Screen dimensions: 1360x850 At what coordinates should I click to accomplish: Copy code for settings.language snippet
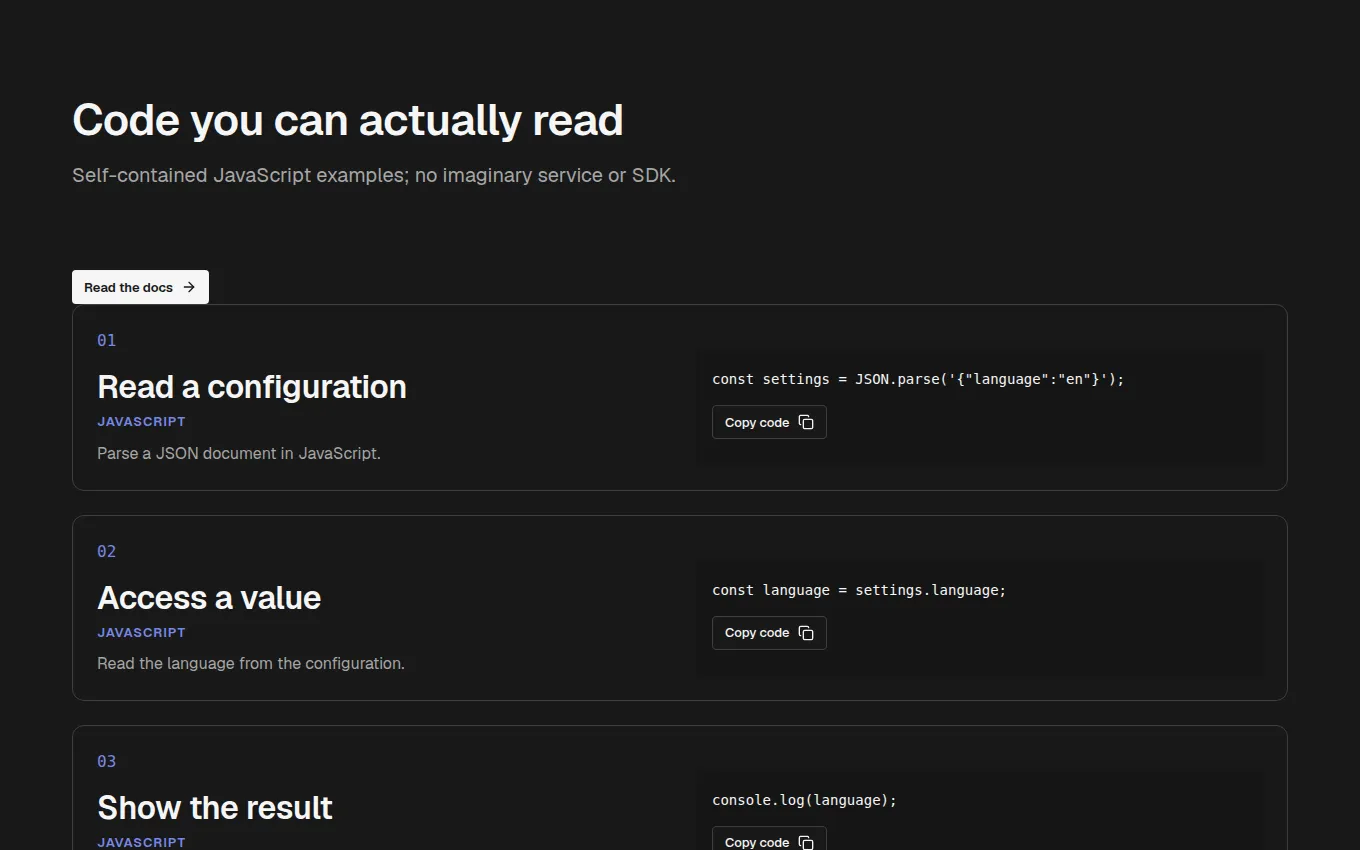tap(769, 633)
